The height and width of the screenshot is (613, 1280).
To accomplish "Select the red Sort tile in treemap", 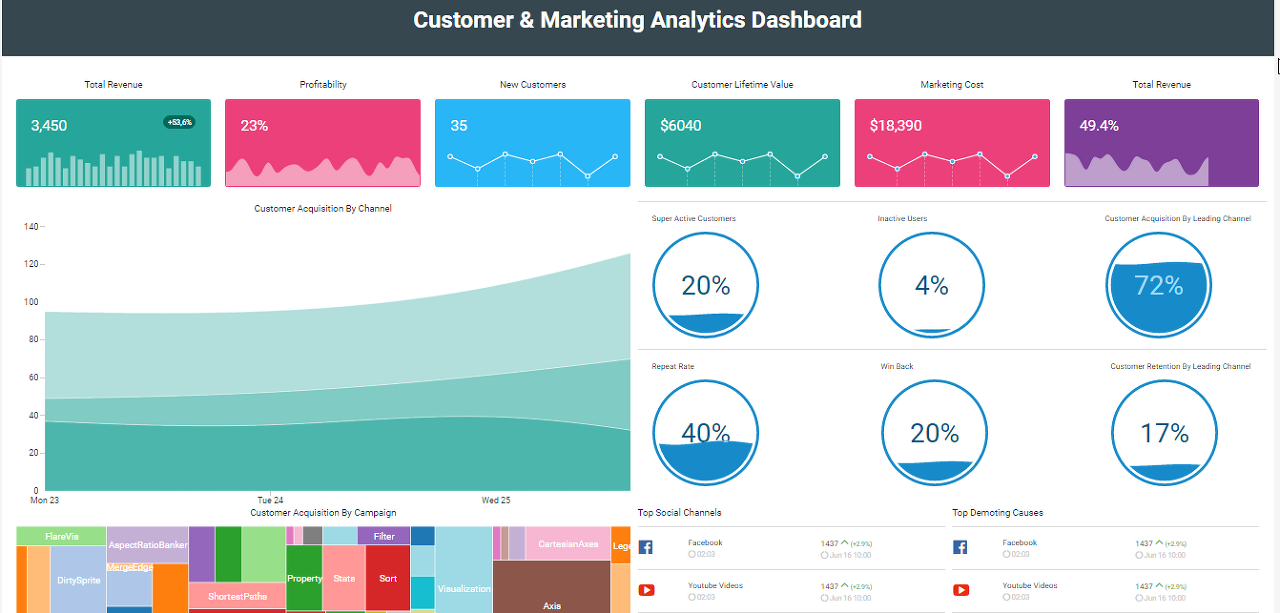I will coord(388,578).
